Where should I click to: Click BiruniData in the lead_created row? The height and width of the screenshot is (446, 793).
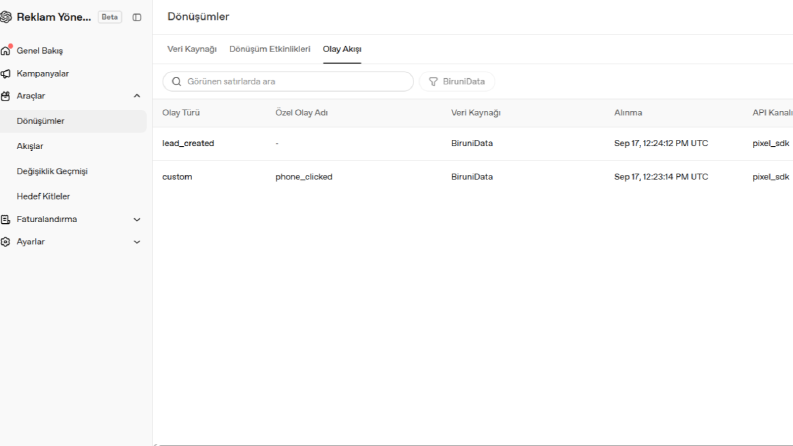[x=472, y=144]
